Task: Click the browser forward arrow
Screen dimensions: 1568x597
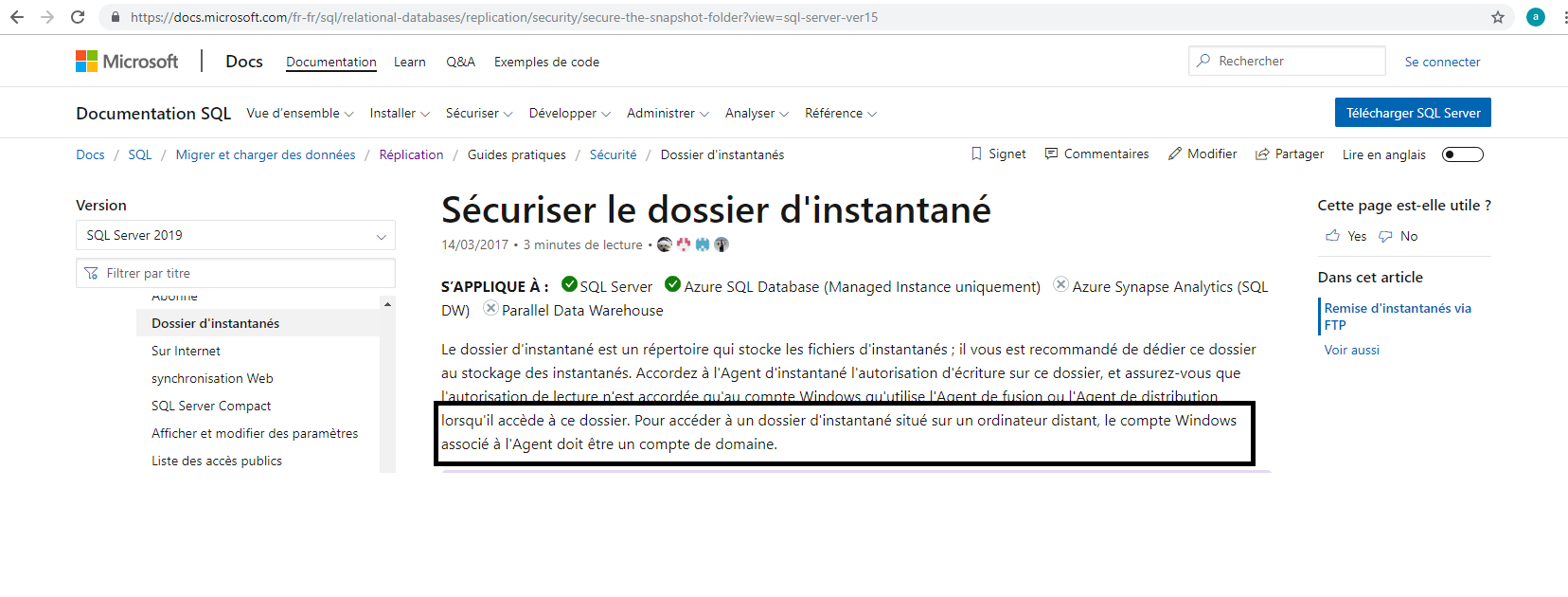Action: click(47, 17)
